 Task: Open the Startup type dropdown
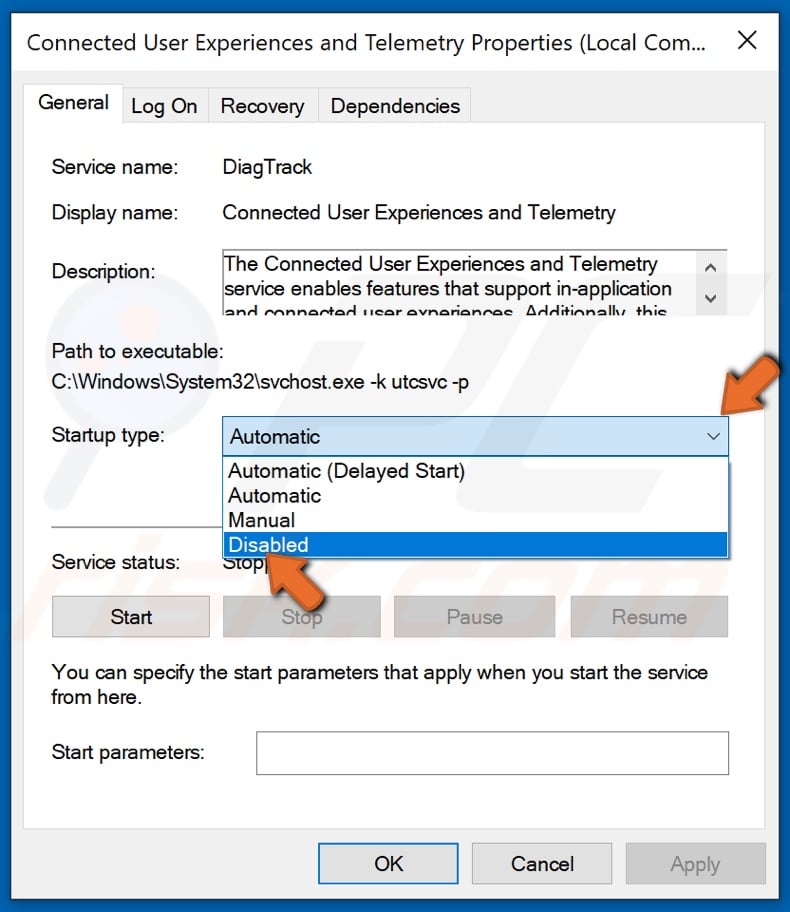pyautogui.click(x=712, y=436)
